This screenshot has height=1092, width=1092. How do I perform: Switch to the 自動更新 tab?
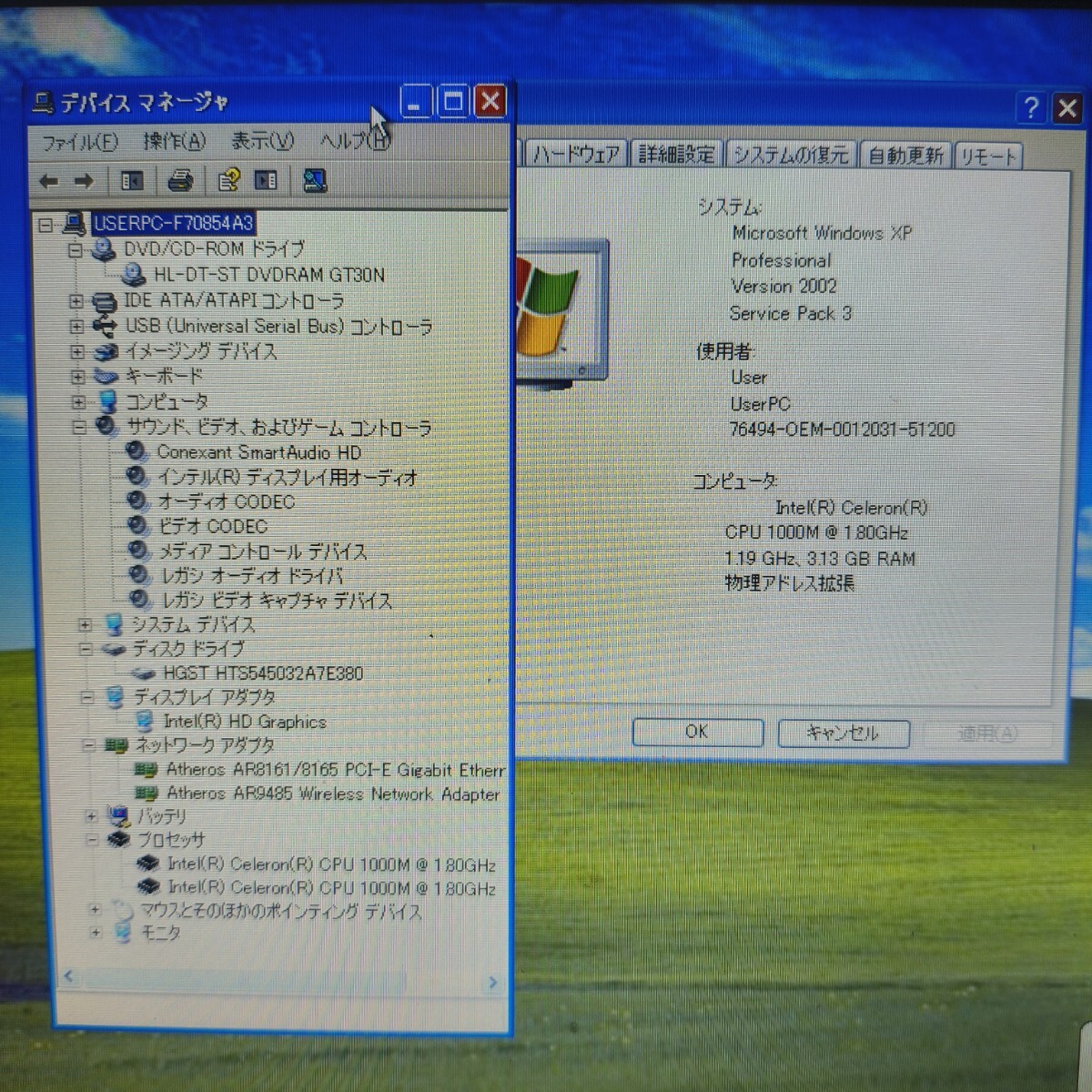coord(905,156)
